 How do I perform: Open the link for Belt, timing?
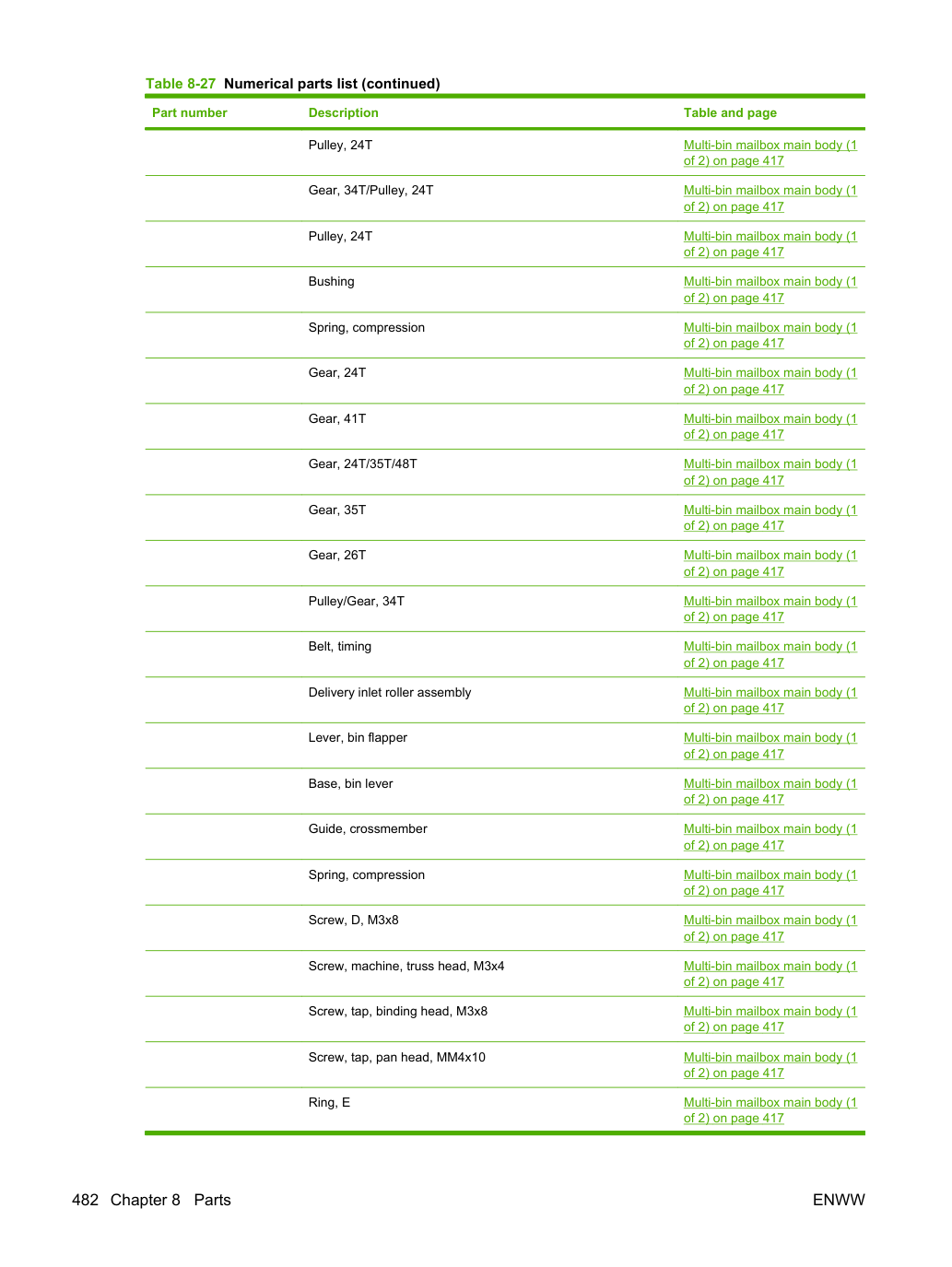(x=770, y=655)
